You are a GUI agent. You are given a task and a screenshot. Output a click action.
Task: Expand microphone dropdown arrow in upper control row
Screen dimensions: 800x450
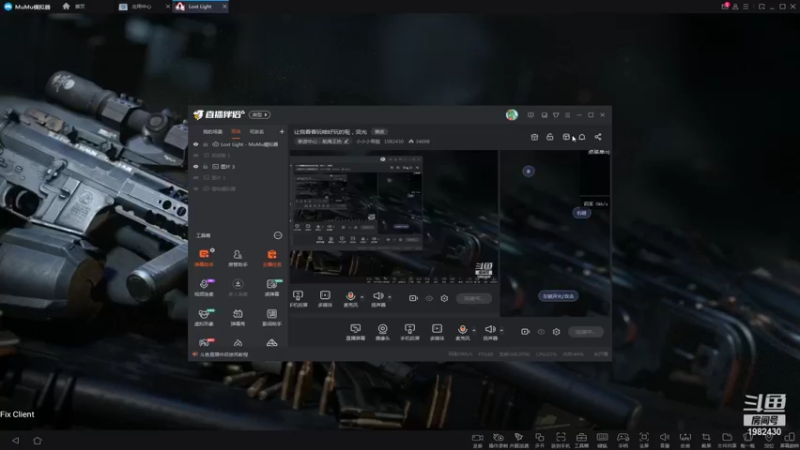pyautogui.click(x=362, y=296)
